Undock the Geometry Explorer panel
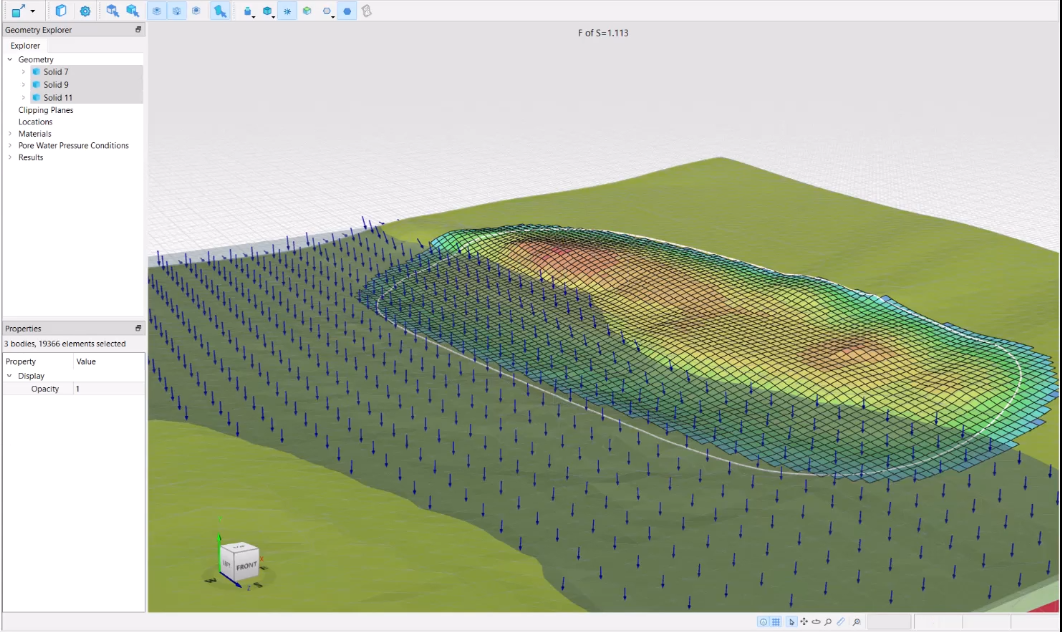 point(139,30)
